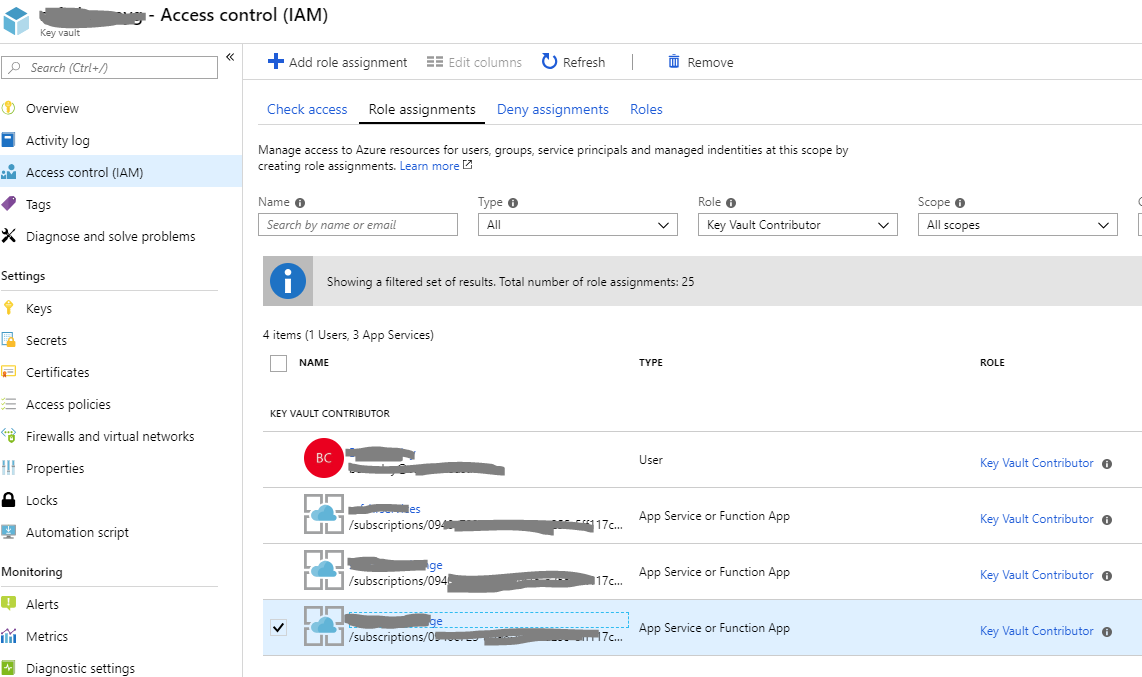The width and height of the screenshot is (1142, 677).
Task: Open Diagnose and solve problems
Action: [111, 237]
